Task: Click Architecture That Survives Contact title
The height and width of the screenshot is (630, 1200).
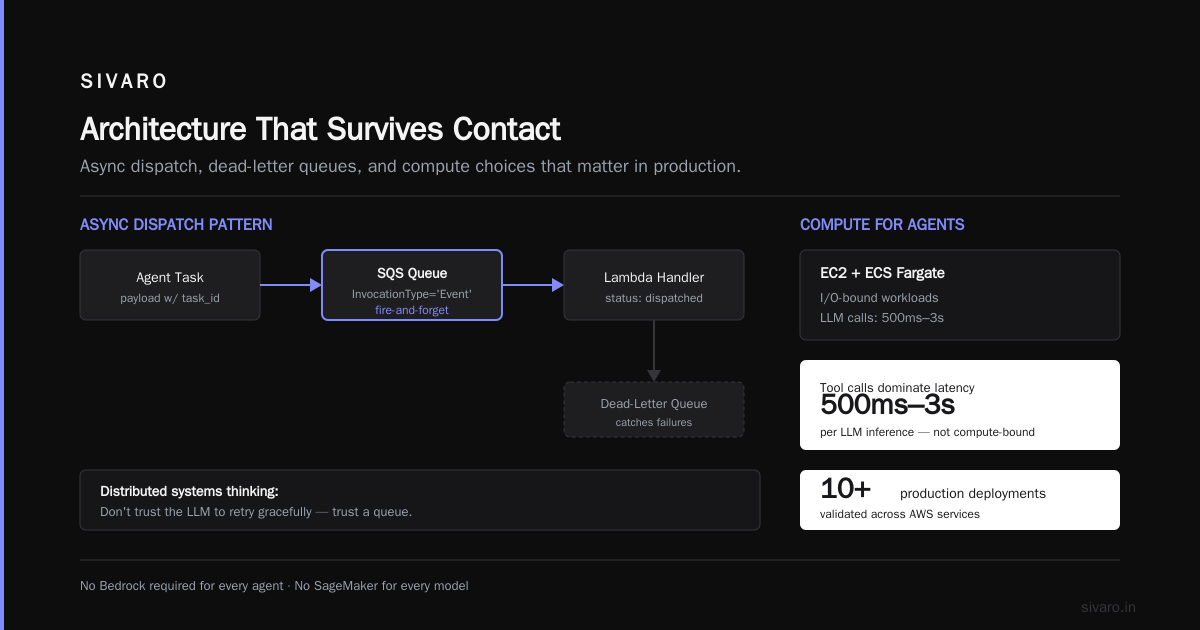Action: (x=320, y=129)
